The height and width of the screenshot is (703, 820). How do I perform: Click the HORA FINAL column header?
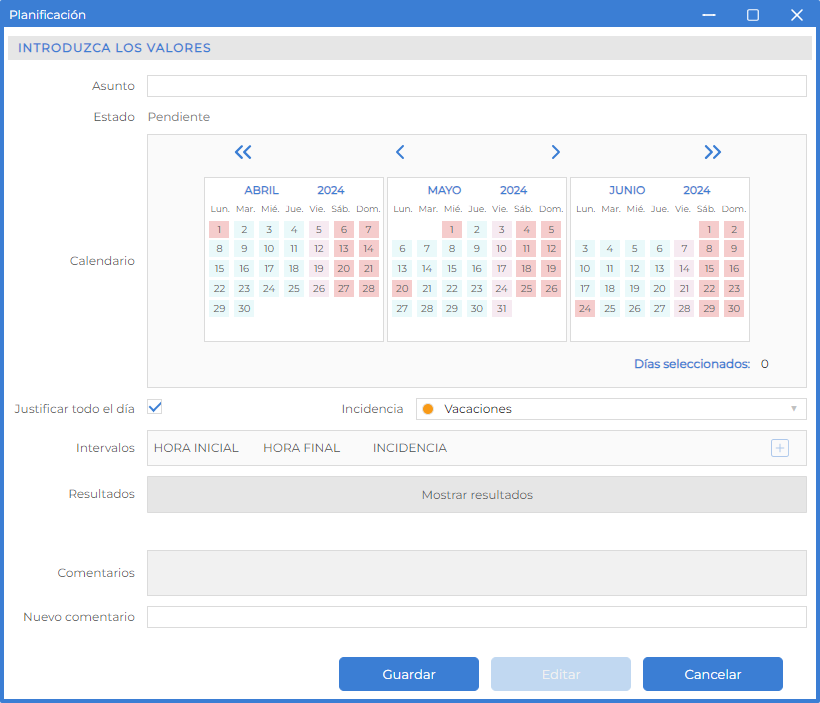click(x=302, y=448)
